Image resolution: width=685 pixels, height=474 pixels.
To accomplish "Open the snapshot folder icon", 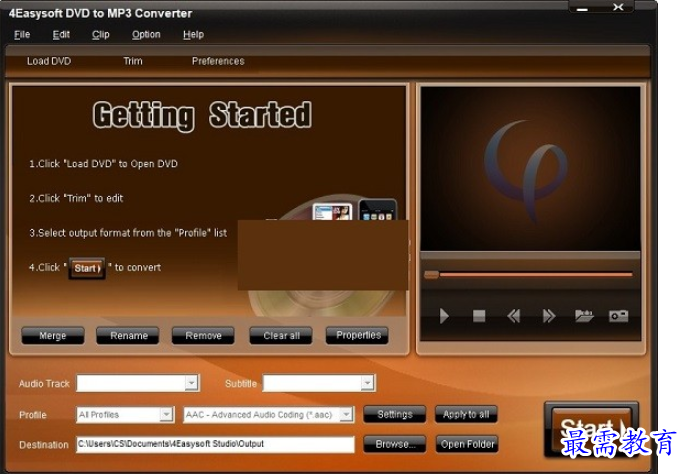I will tap(584, 315).
